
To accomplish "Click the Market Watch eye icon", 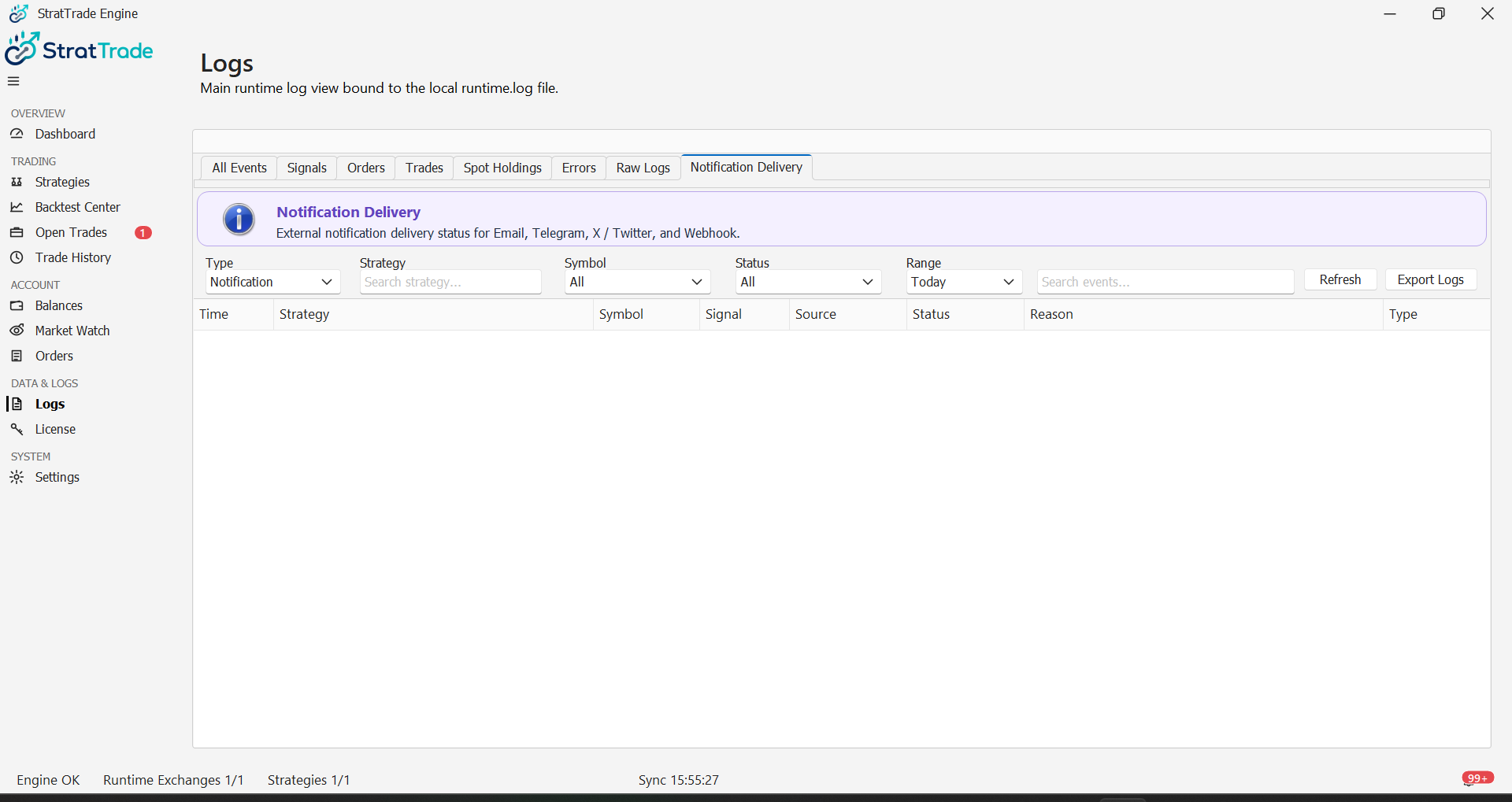I will 17,331.
